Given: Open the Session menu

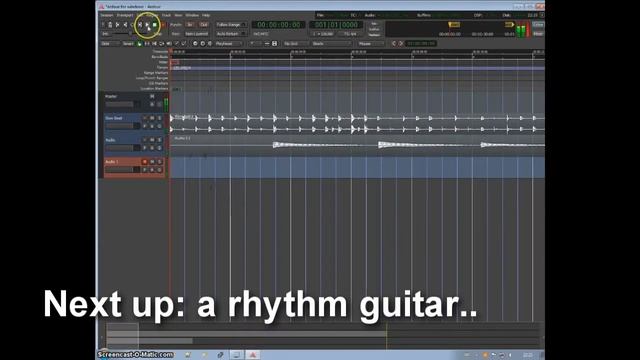Looking at the screenshot, I should coord(107,16).
